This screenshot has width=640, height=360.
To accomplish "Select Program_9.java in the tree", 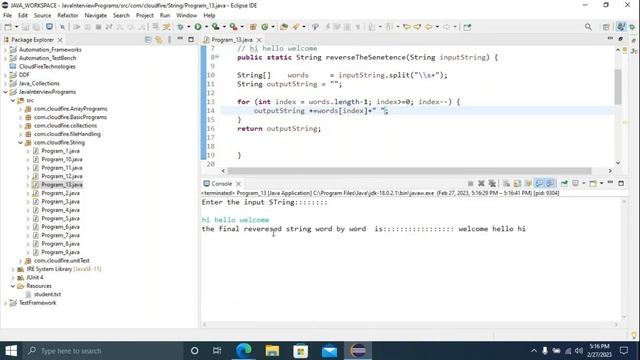I will point(60,252).
